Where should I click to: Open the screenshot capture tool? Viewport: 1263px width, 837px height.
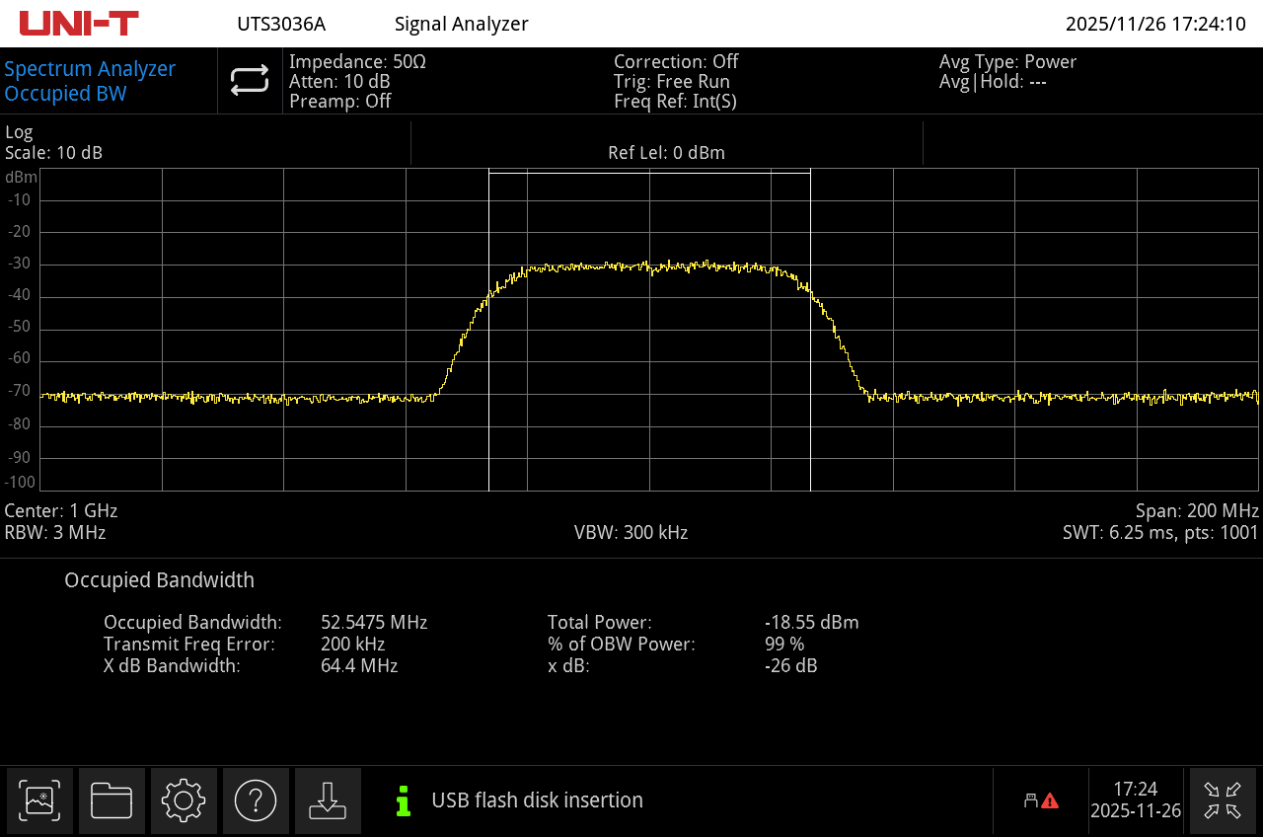40,800
